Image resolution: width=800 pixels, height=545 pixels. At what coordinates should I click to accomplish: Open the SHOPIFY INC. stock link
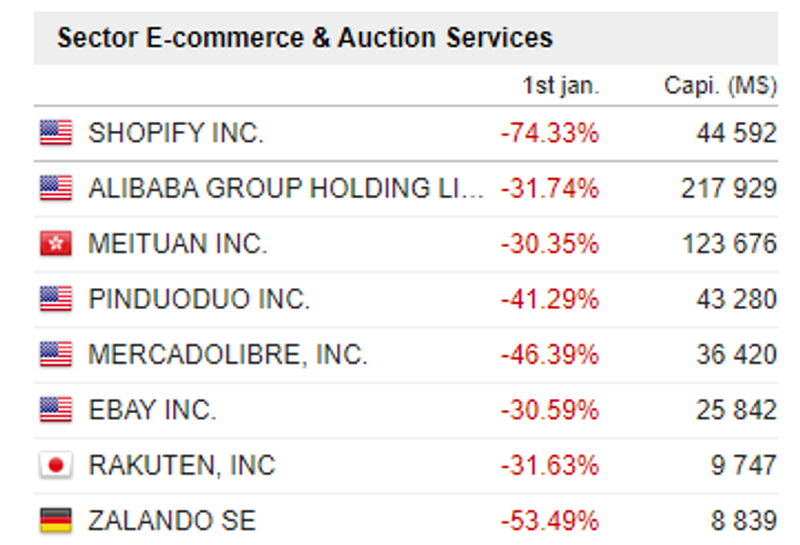click(x=176, y=133)
